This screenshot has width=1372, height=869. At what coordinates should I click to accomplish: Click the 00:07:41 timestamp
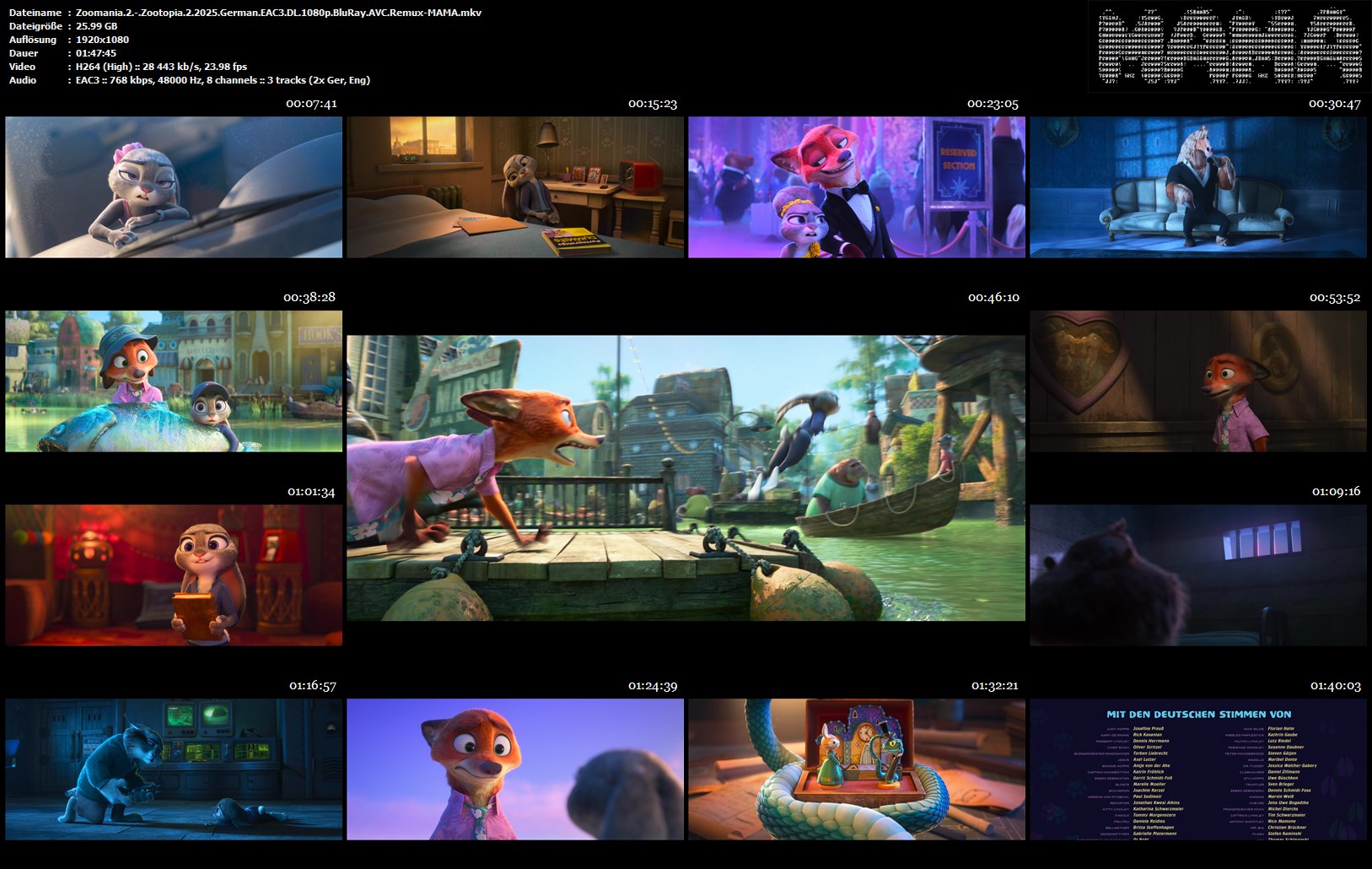tap(311, 104)
